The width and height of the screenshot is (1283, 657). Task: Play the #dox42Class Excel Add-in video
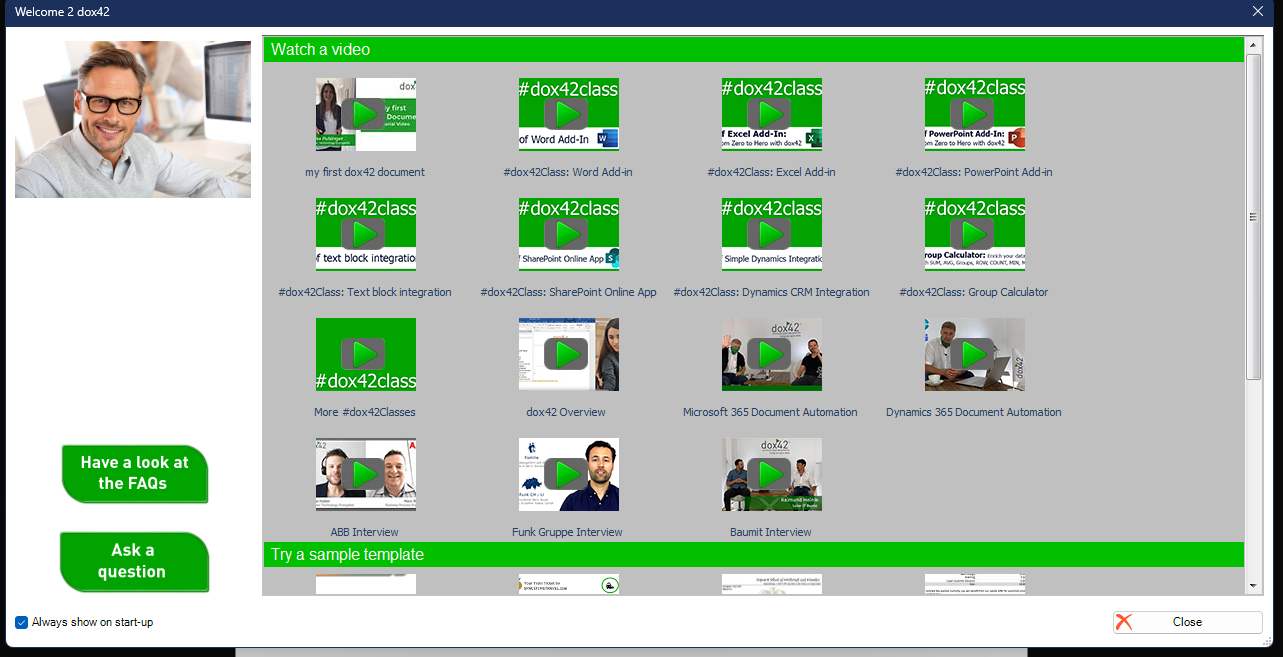(x=771, y=114)
